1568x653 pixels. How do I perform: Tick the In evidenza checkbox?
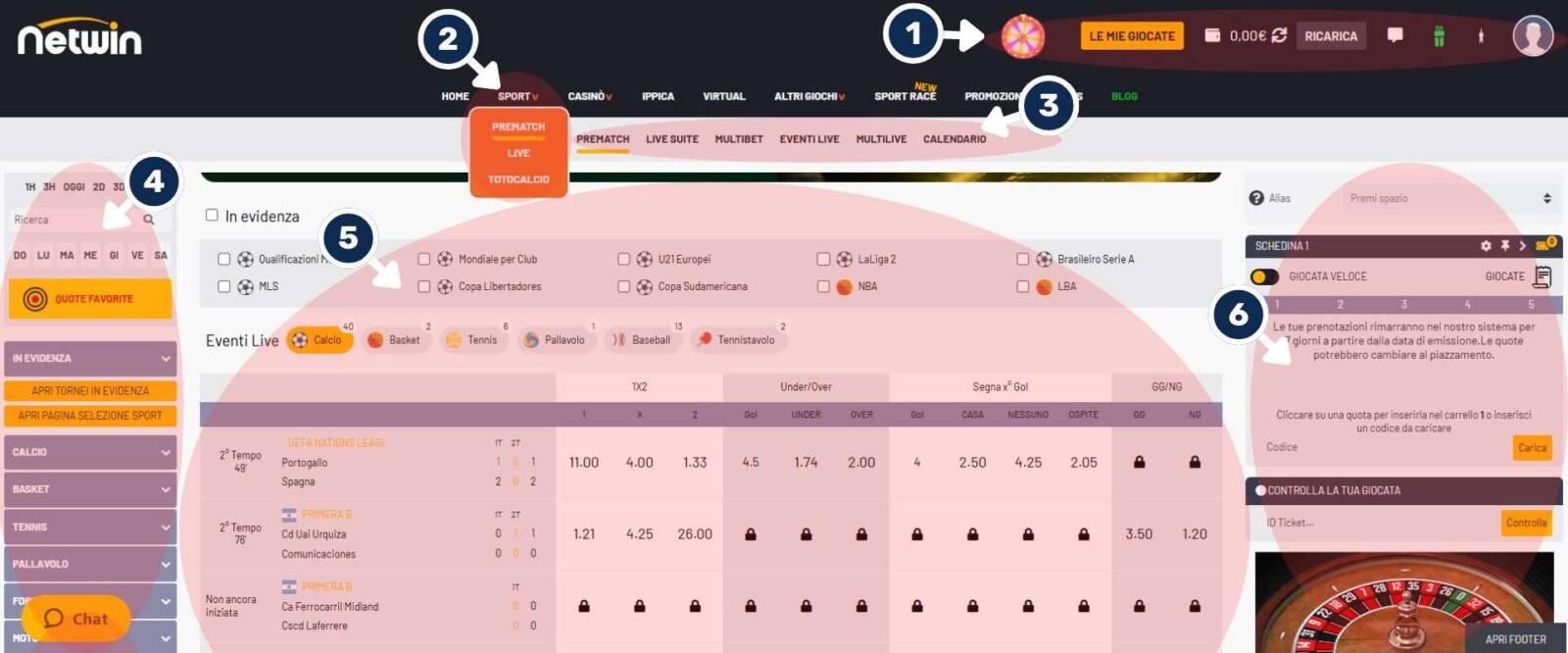click(x=212, y=215)
